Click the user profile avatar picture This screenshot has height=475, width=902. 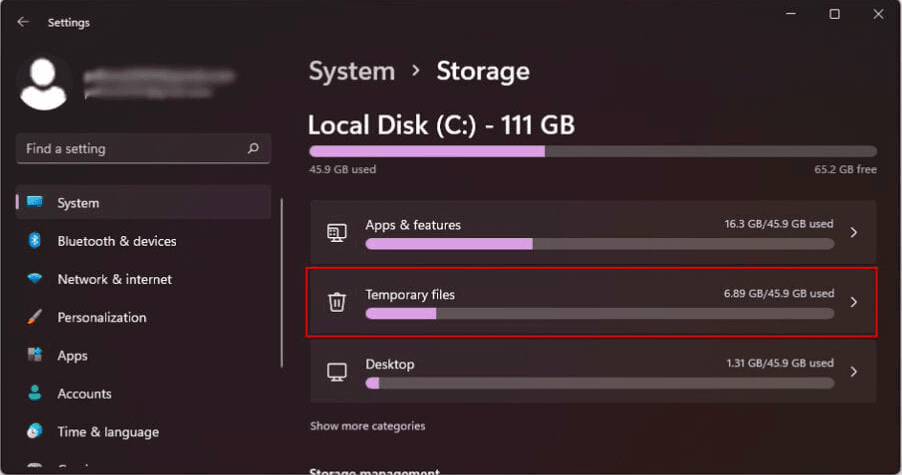click(x=43, y=84)
